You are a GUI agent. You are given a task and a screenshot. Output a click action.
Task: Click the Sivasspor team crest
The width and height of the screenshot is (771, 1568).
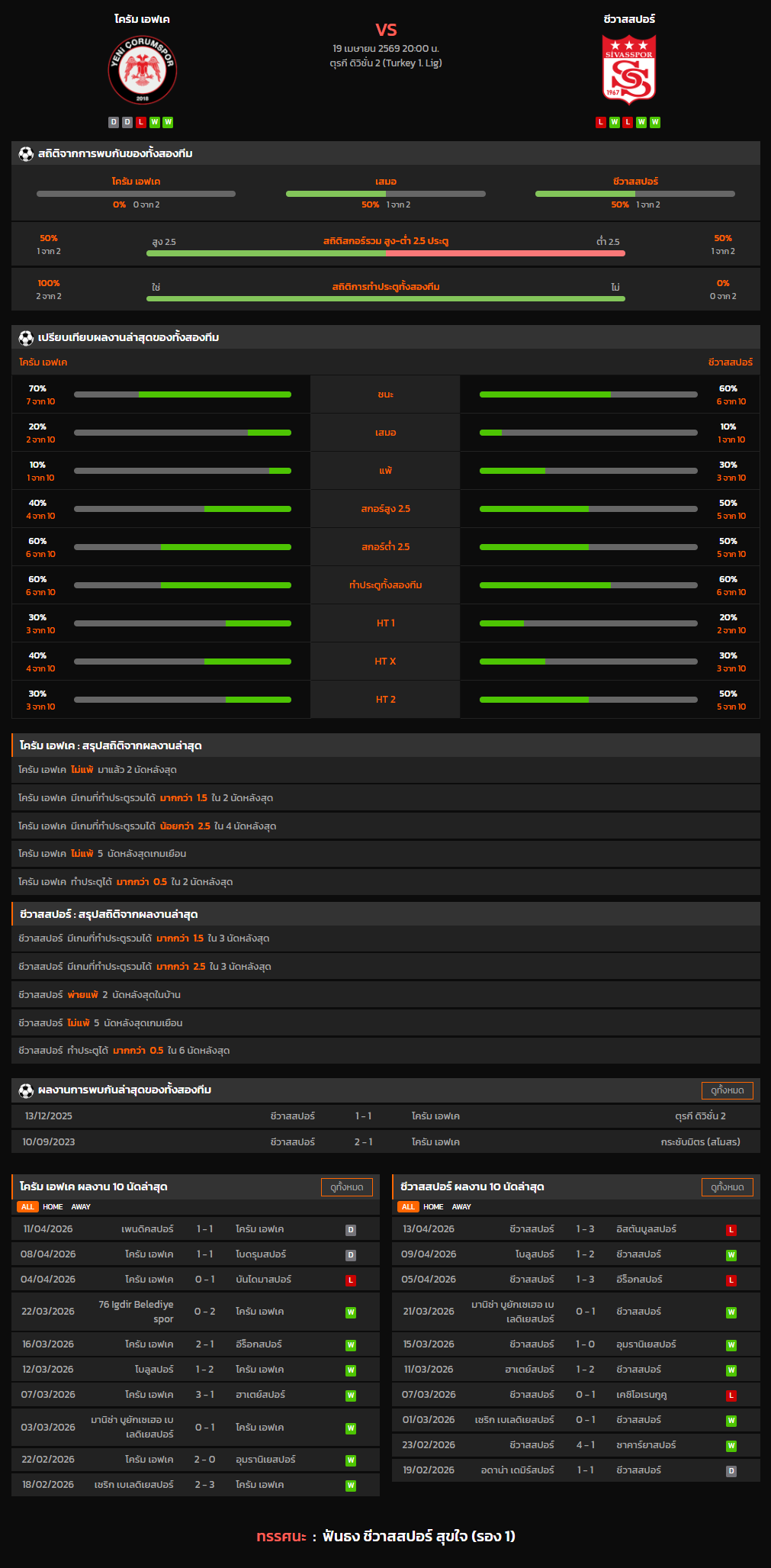pos(628,69)
